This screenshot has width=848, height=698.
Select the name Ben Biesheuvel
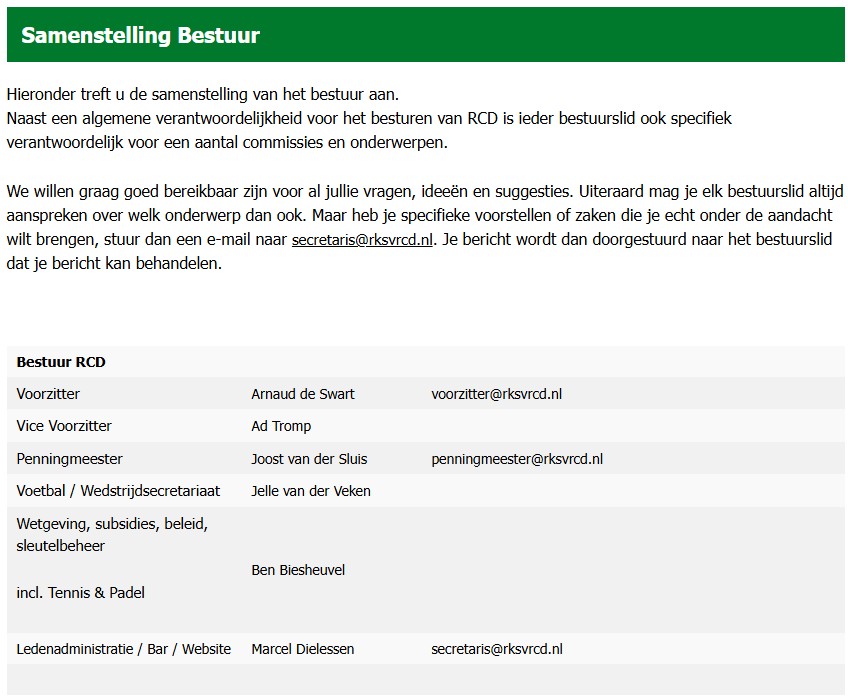click(298, 570)
